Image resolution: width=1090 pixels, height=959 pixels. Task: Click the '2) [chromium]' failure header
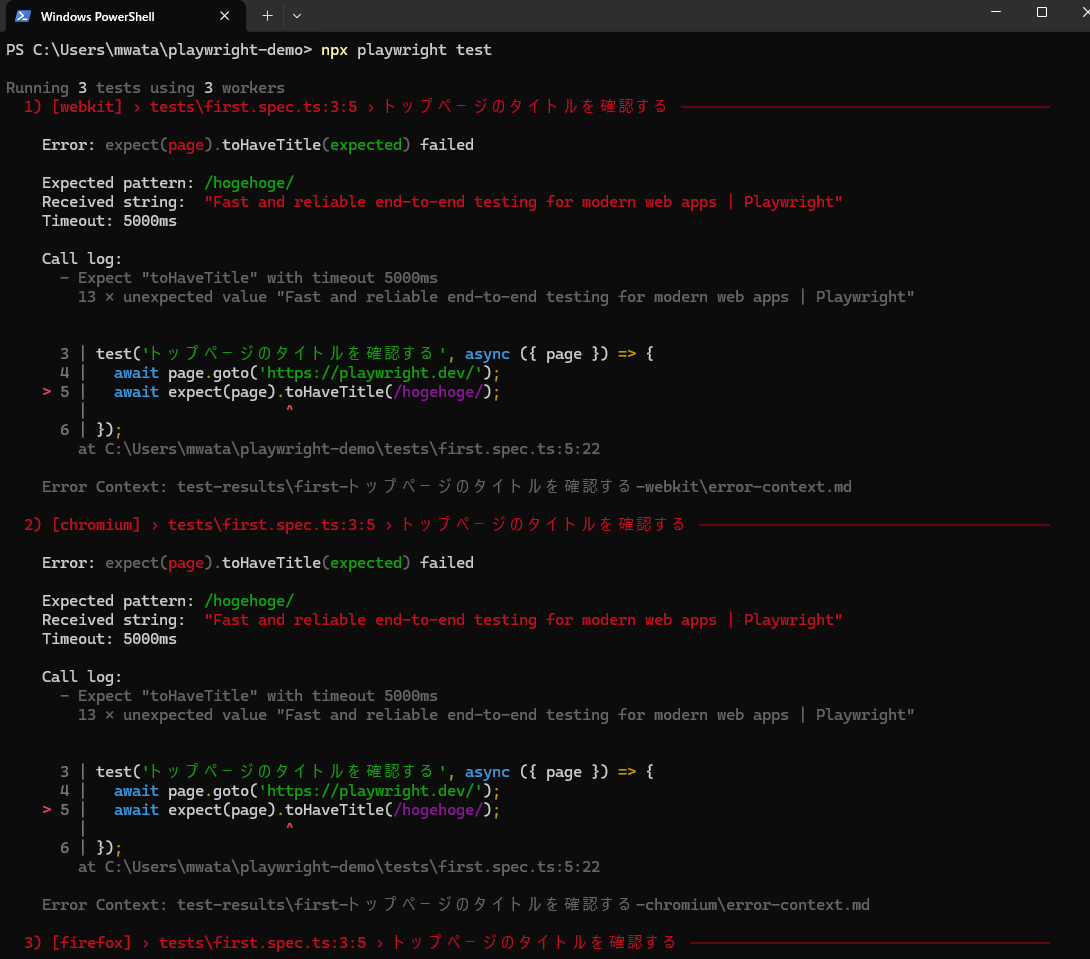pos(355,525)
